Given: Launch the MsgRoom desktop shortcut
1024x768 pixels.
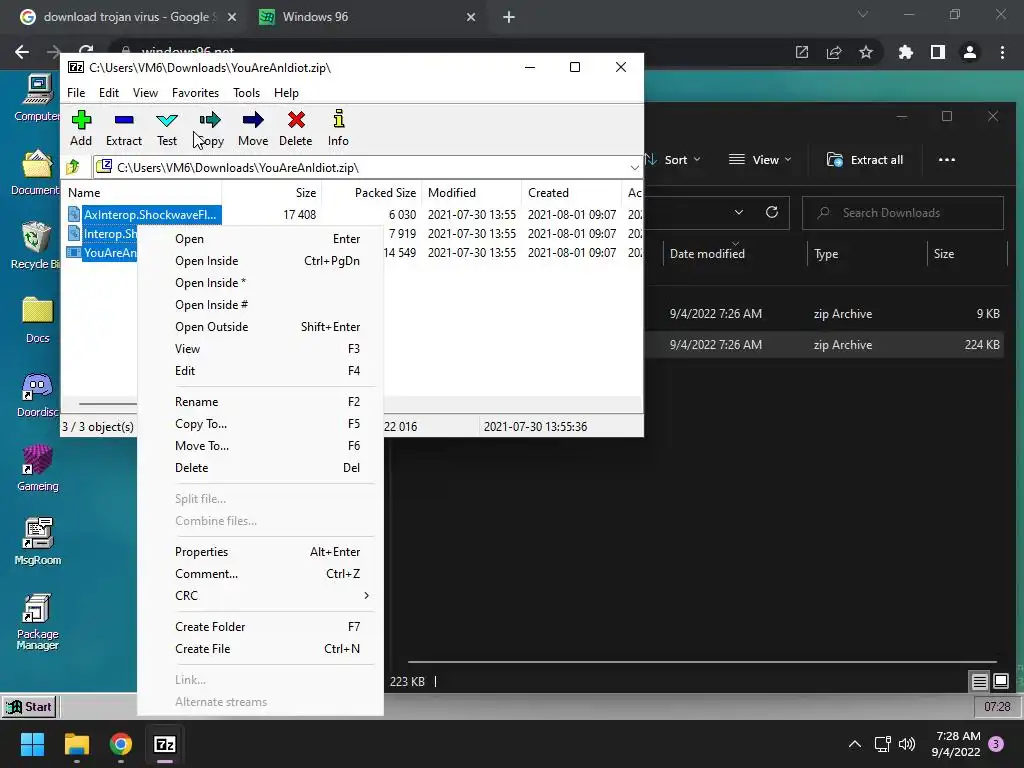Looking at the screenshot, I should [x=37, y=542].
